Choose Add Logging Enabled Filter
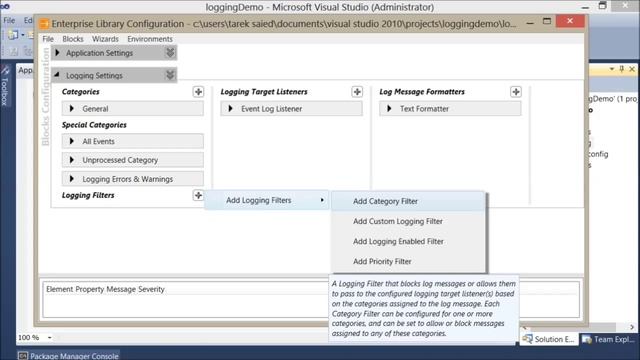 408,241
